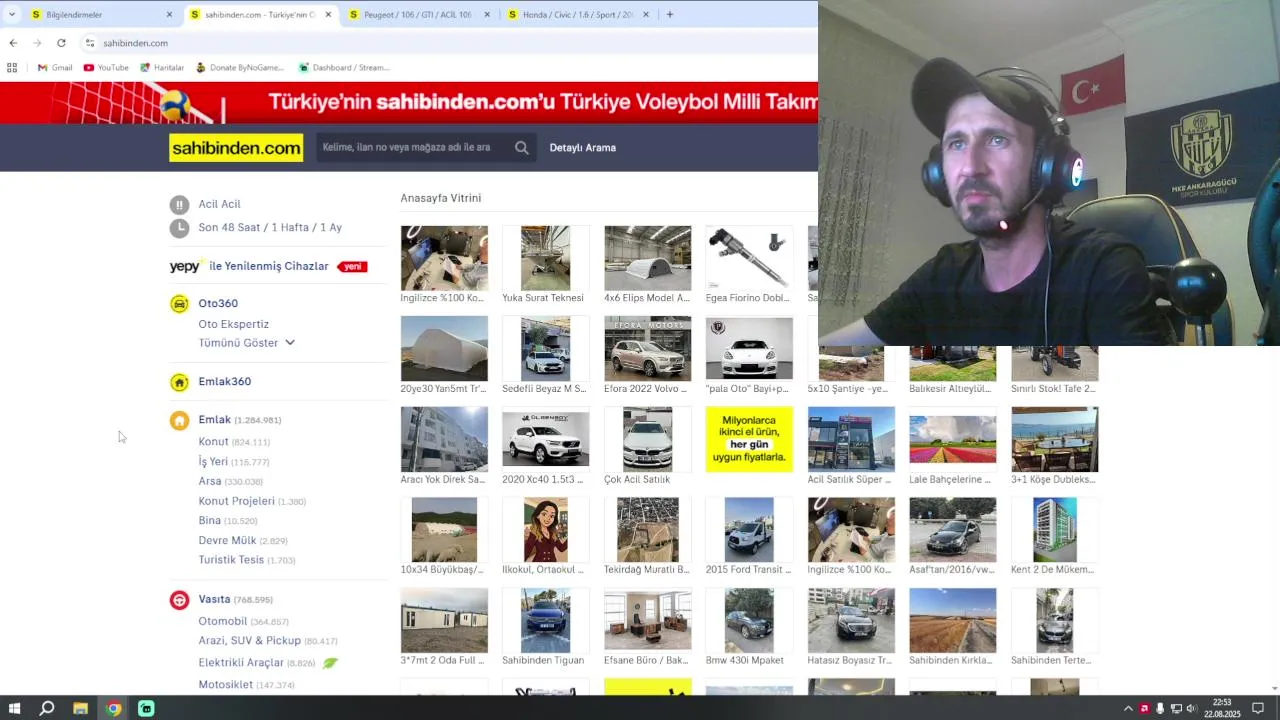Click the Oto360 car icon
This screenshot has width=1280, height=720.
pyautogui.click(x=179, y=304)
